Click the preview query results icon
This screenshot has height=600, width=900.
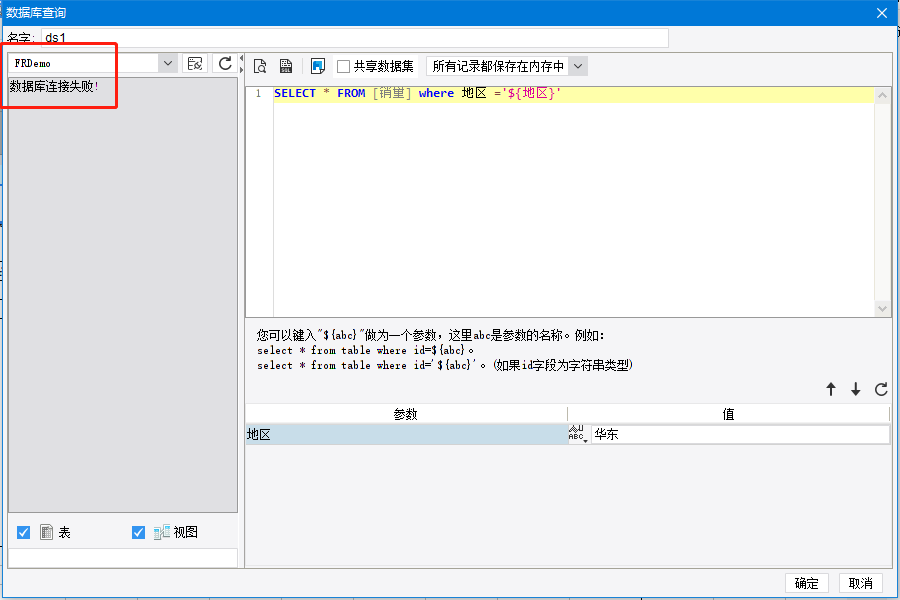pos(260,66)
